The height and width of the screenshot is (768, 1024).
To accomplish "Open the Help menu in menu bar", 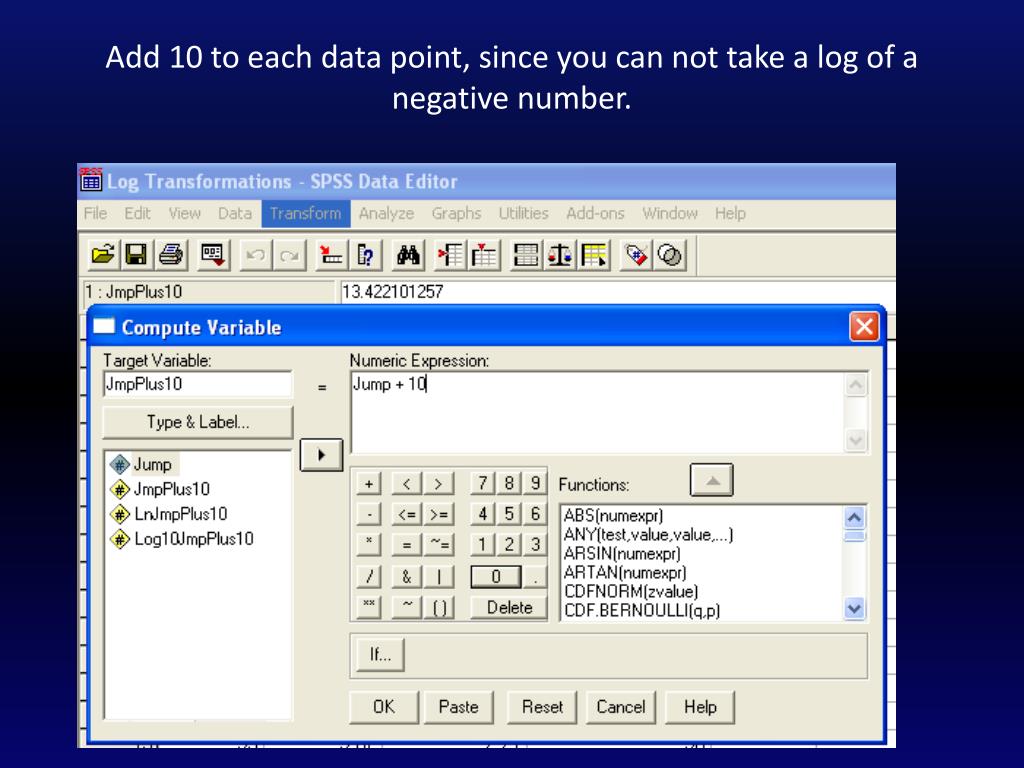I will click(x=729, y=214).
